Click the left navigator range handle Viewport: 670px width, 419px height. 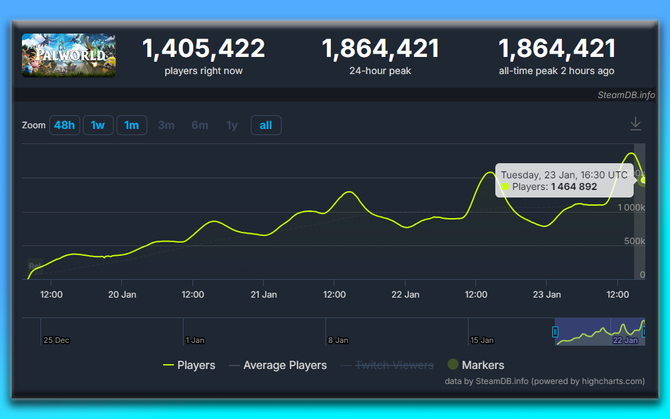click(555, 332)
